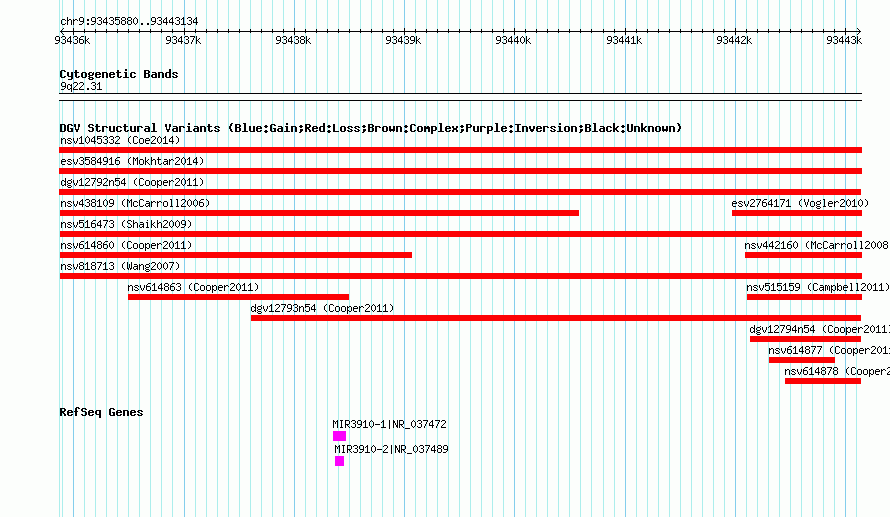Click the nsv1045332 (Coe2014) variant bar

460,150
